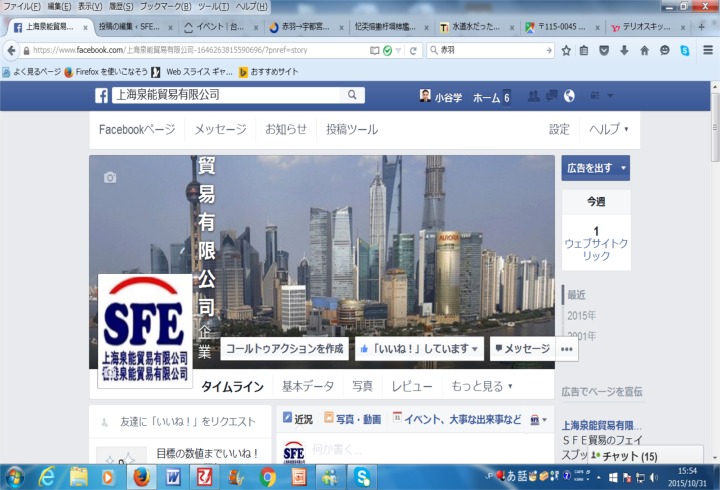Open the posting identity selector in composer
The height and width of the screenshot is (490, 720).
tap(538, 419)
